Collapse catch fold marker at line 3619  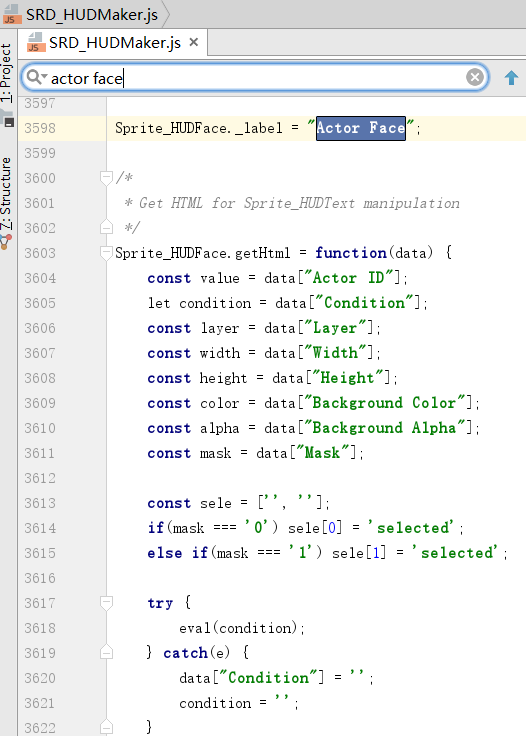coord(107,652)
